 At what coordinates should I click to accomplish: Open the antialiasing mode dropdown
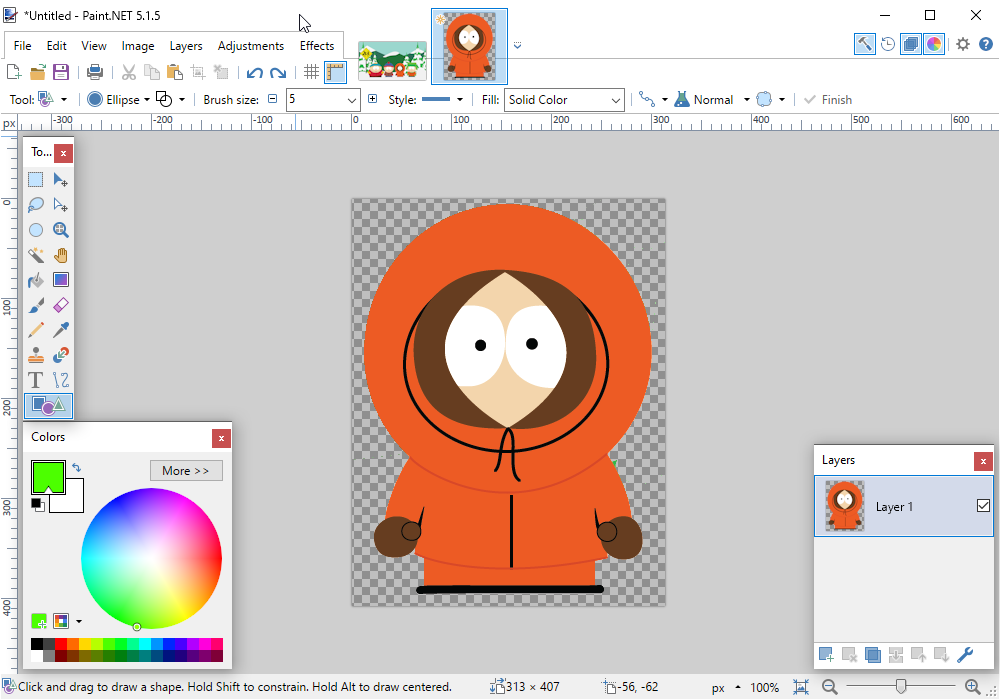[x=770, y=99]
